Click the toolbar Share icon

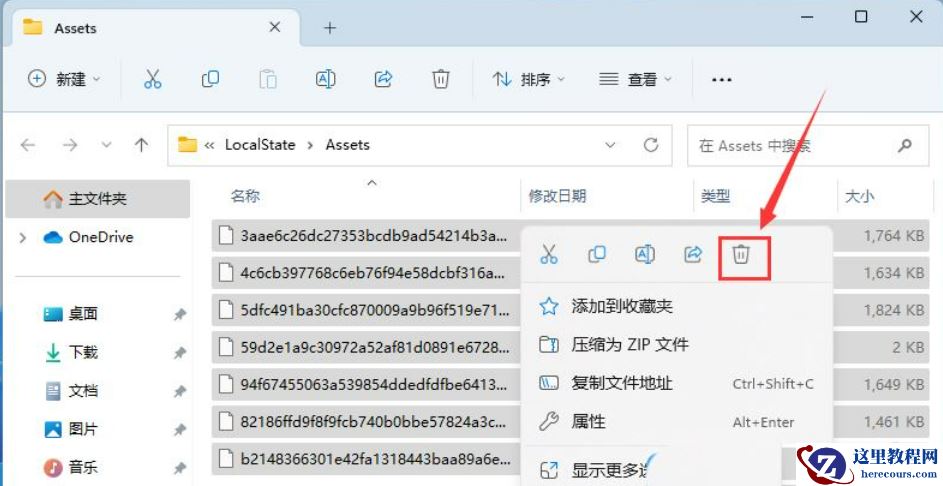coord(383,79)
